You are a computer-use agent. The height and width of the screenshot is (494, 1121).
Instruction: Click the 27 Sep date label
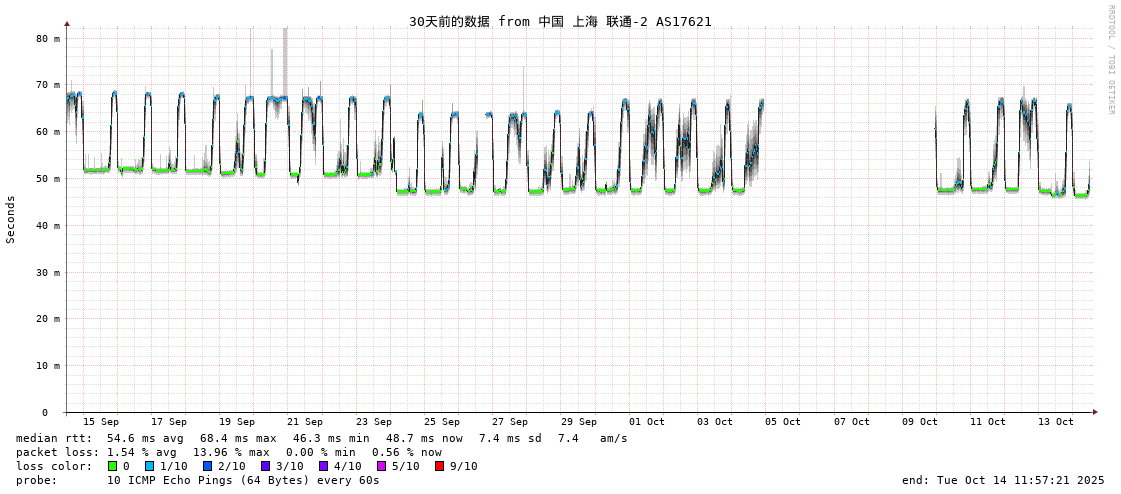click(x=510, y=422)
